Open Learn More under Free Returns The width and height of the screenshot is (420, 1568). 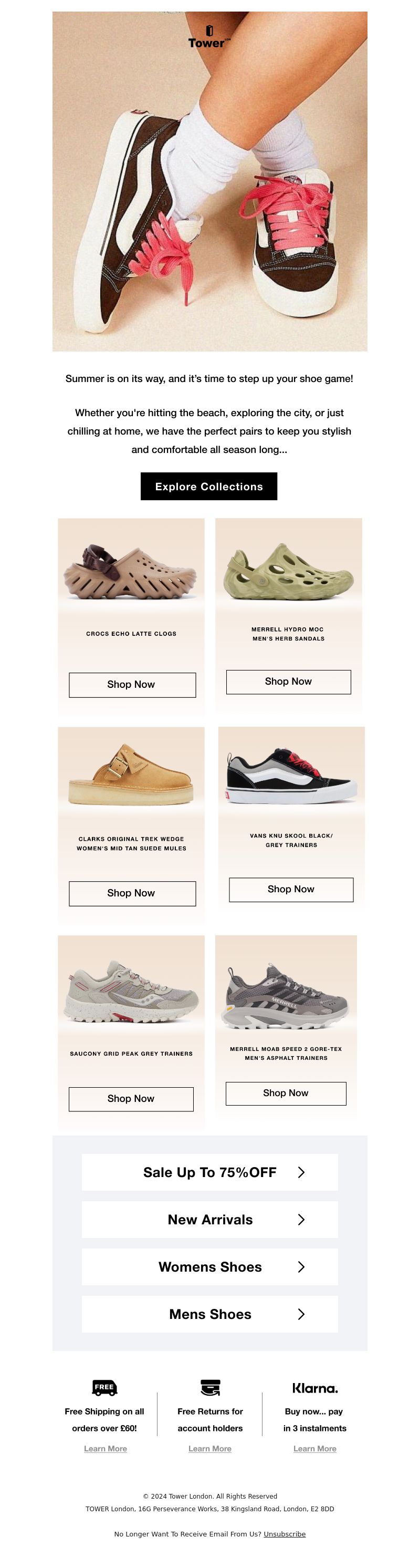point(209,1448)
